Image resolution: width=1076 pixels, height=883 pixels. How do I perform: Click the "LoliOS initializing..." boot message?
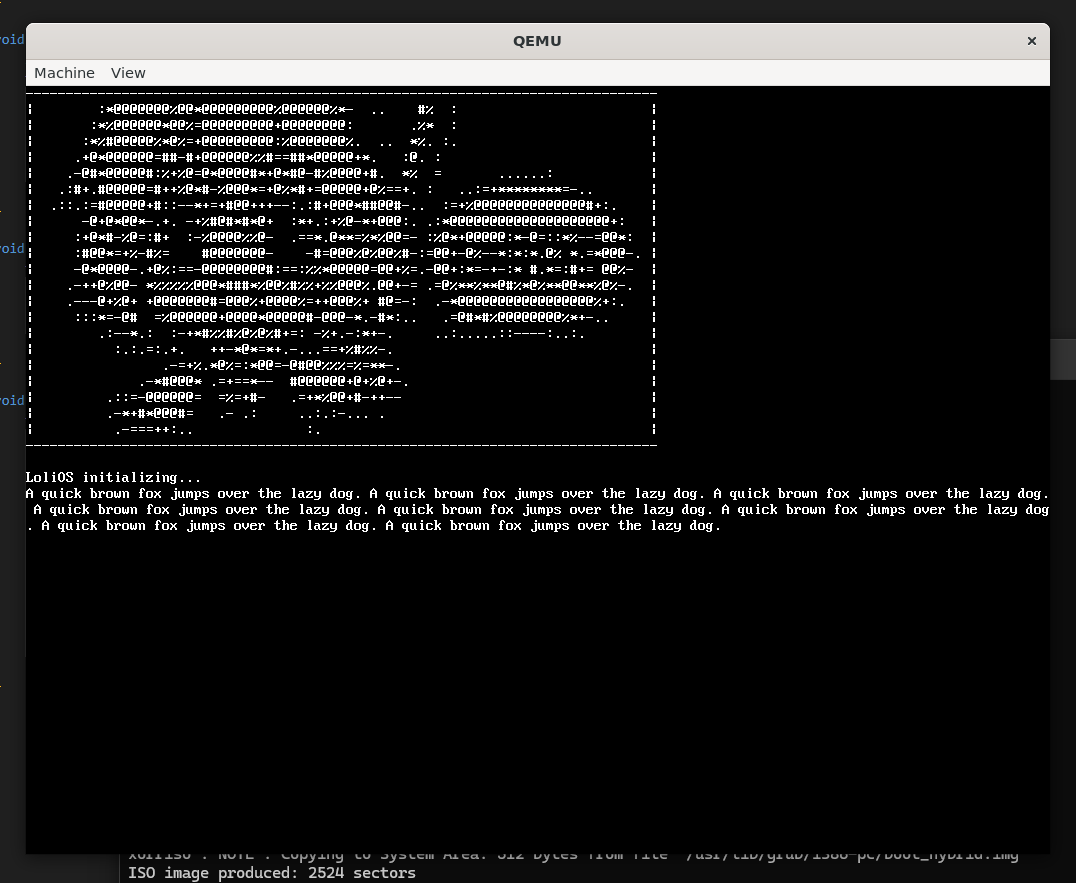tap(113, 477)
